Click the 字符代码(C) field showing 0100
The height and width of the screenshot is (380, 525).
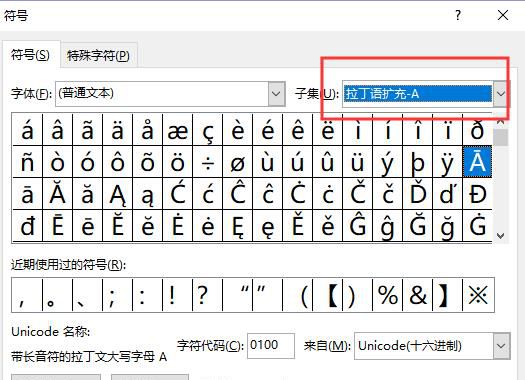pos(271,346)
